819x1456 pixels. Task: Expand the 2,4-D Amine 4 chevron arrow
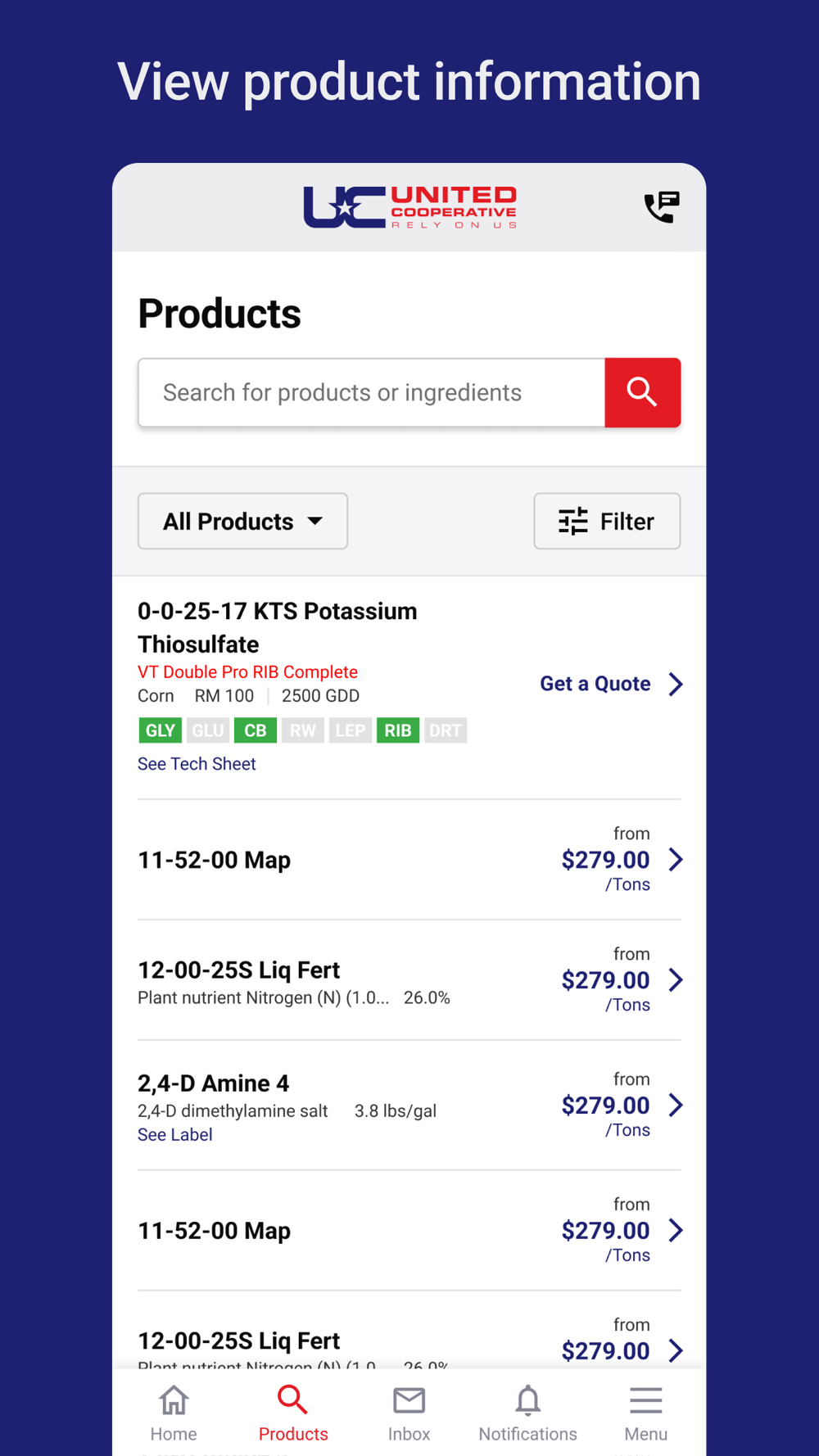pos(676,1106)
